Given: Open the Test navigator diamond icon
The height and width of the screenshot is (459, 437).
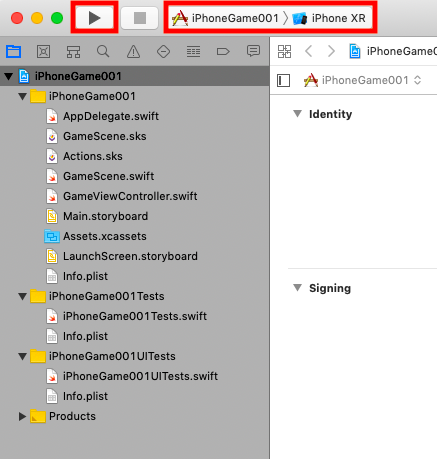Looking at the screenshot, I should click(163, 51).
